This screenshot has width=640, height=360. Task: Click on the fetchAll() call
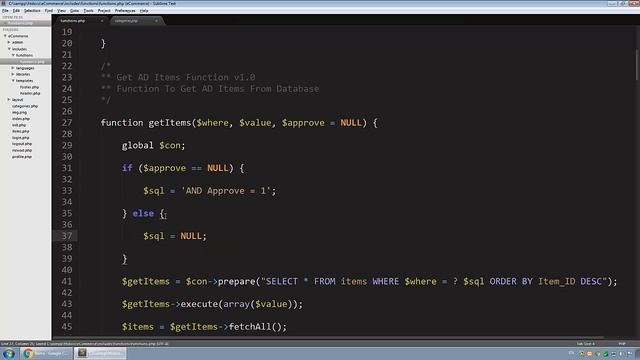(x=258, y=327)
